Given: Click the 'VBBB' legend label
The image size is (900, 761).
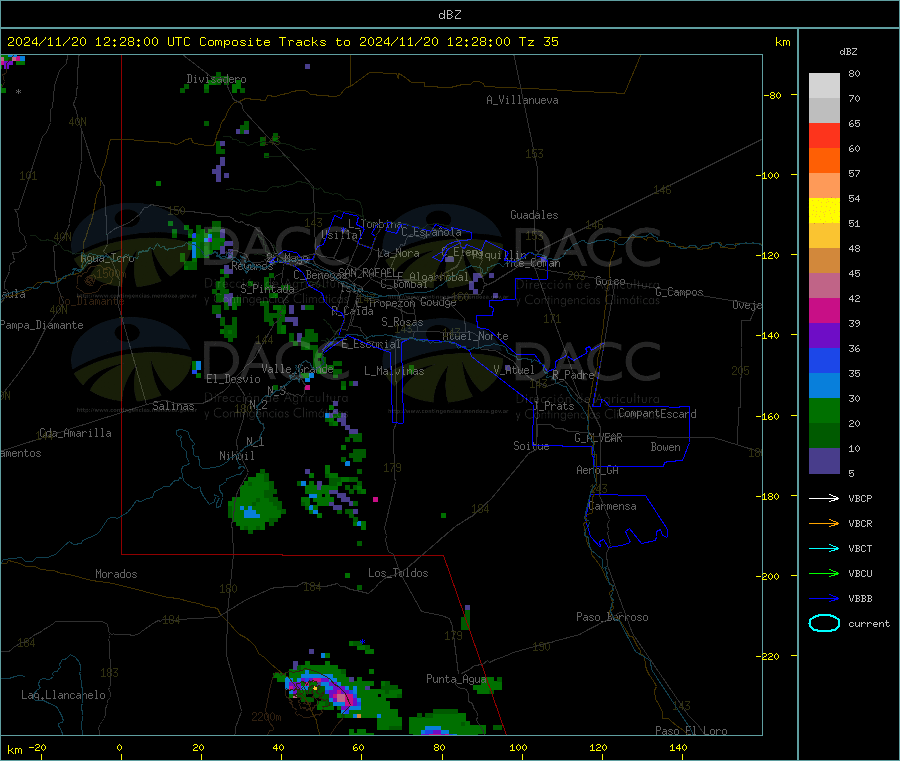Looking at the screenshot, I should (x=860, y=599).
